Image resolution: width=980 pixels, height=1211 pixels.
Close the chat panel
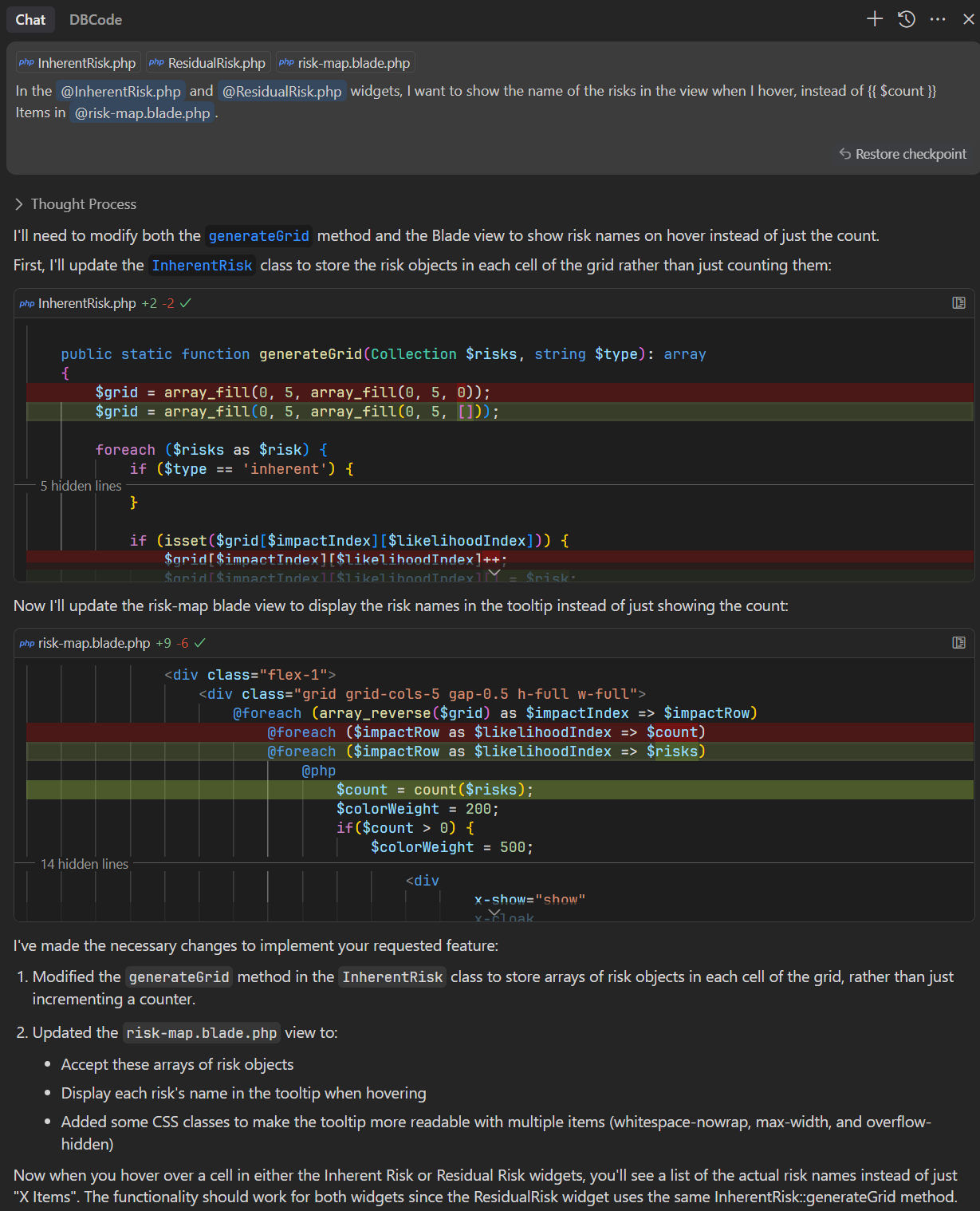click(x=968, y=19)
